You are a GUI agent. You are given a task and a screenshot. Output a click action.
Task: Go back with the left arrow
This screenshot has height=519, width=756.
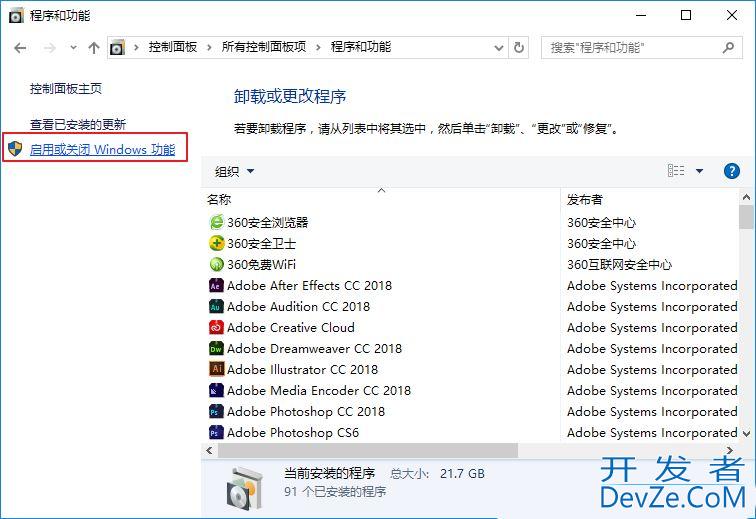point(20,48)
